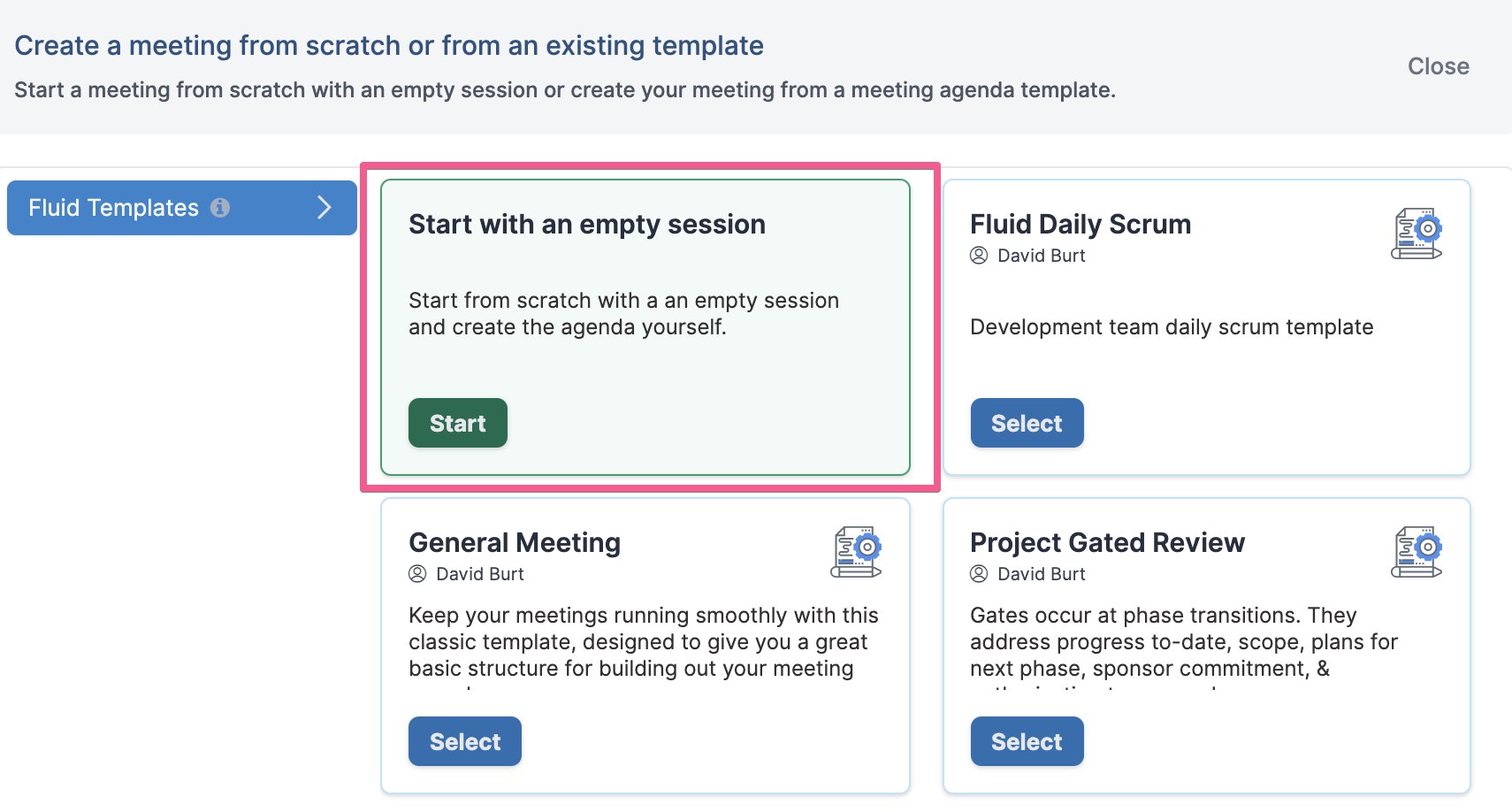The image size is (1512, 812).
Task: Click the General Meeting title
Action: point(515,542)
